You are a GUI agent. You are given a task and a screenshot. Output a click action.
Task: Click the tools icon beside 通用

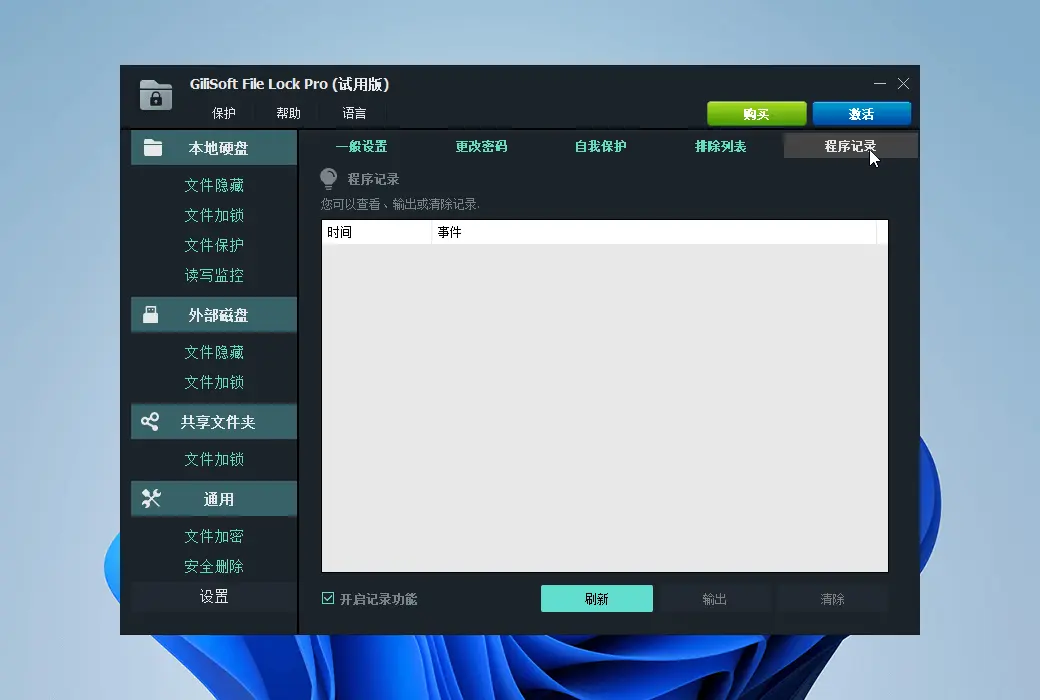coord(151,498)
